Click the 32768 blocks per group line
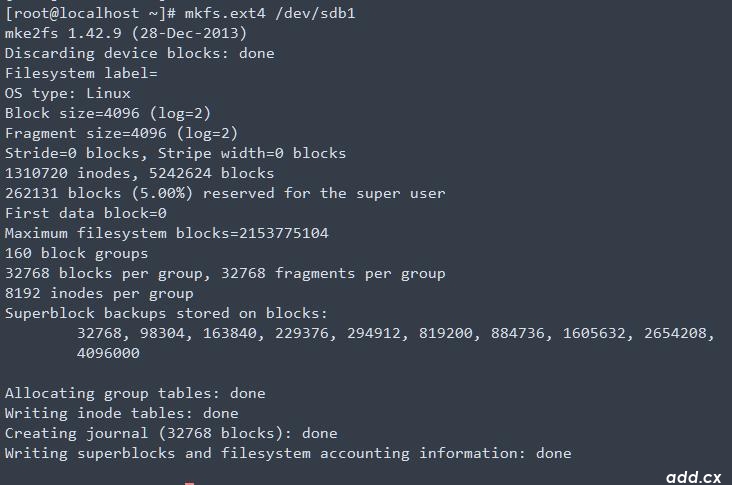This screenshot has width=732, height=485. (x=225, y=274)
